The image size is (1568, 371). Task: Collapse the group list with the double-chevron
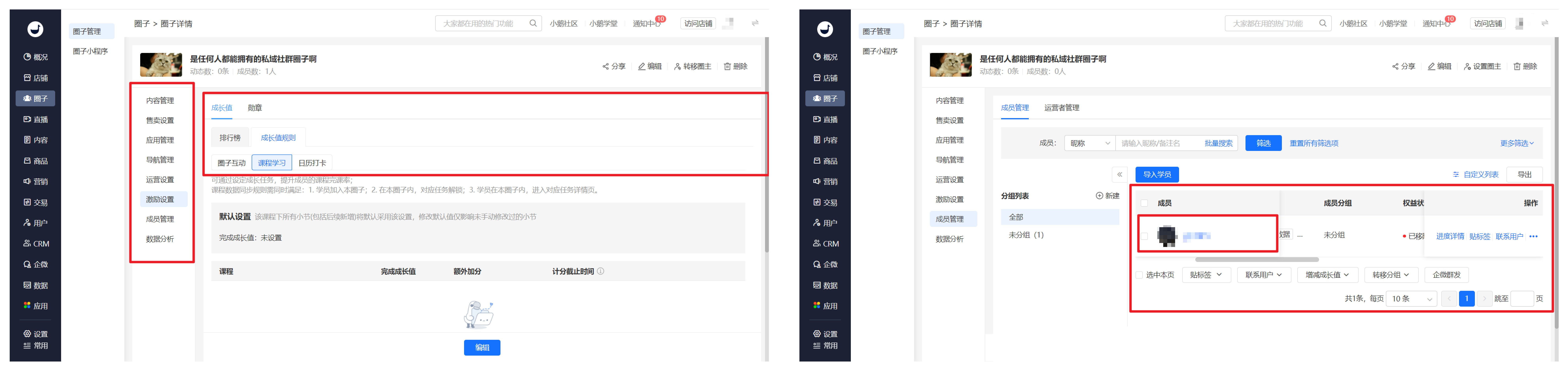1119,175
